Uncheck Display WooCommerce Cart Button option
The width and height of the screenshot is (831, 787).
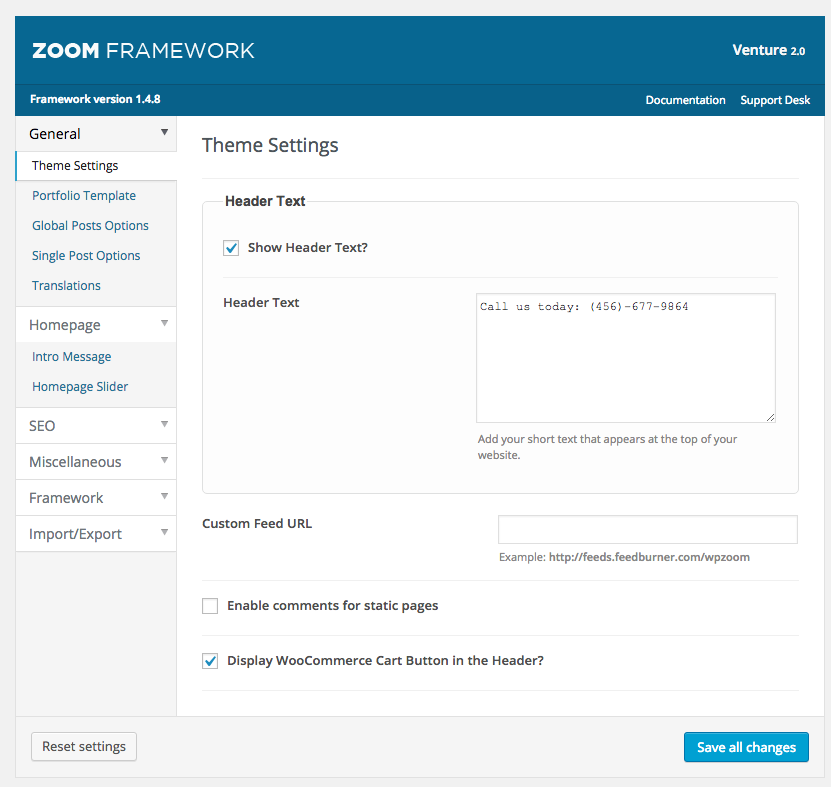(x=210, y=661)
